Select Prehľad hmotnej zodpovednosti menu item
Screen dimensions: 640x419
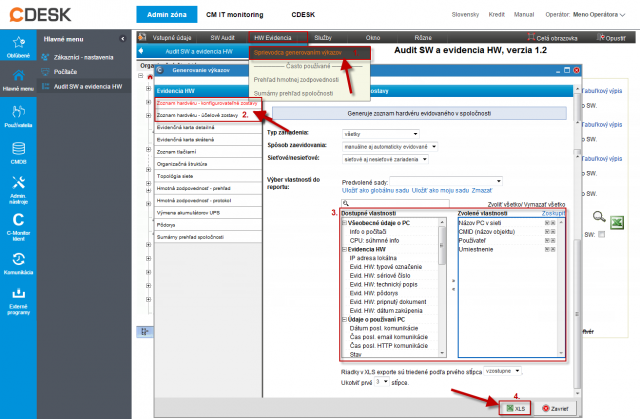point(296,80)
